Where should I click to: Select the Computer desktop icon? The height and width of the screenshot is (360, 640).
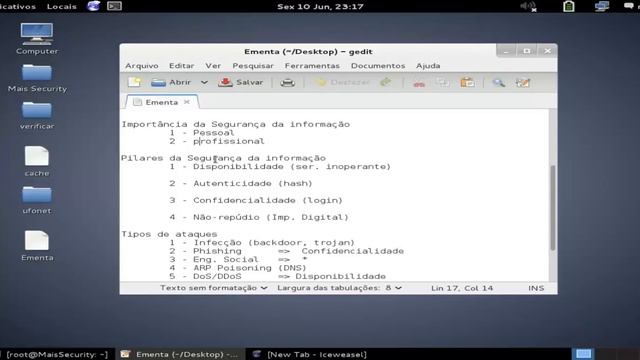point(37,39)
